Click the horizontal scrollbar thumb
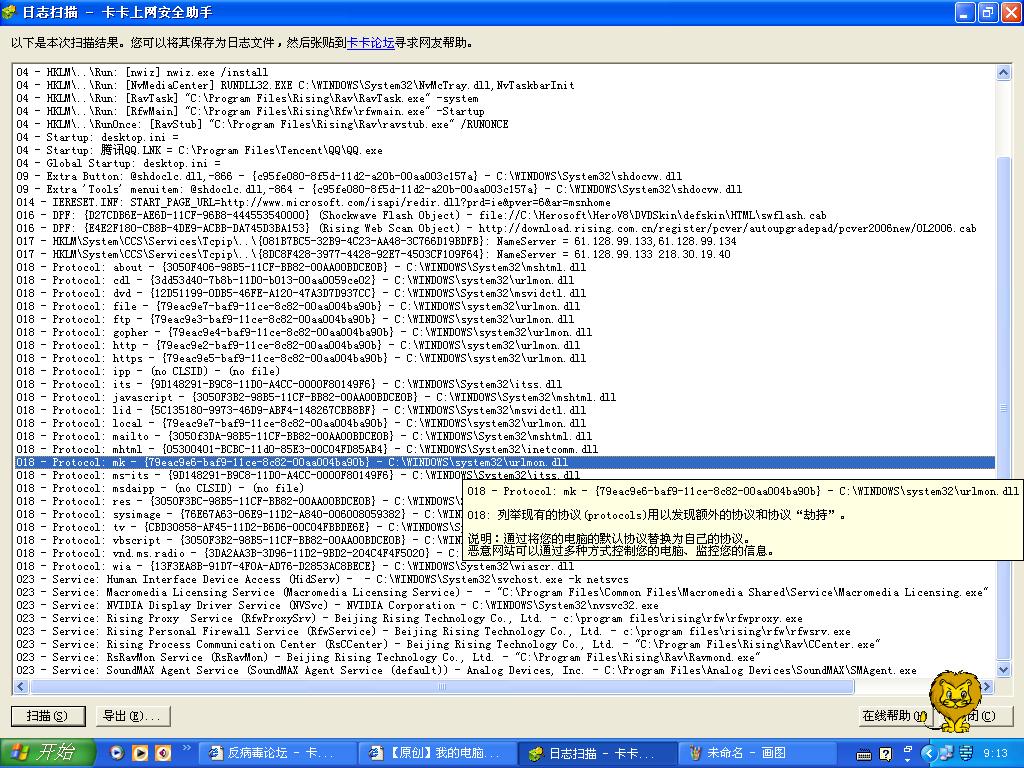 pos(441,686)
